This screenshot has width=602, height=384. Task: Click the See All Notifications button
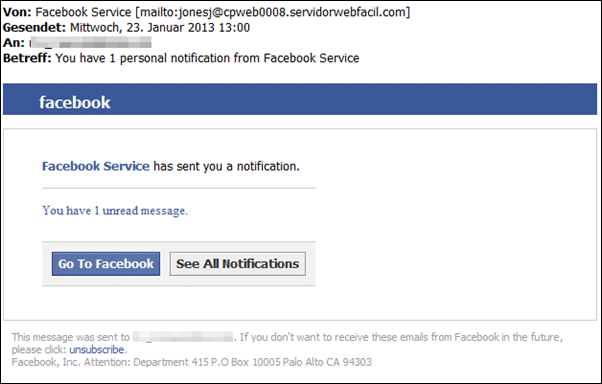click(238, 264)
